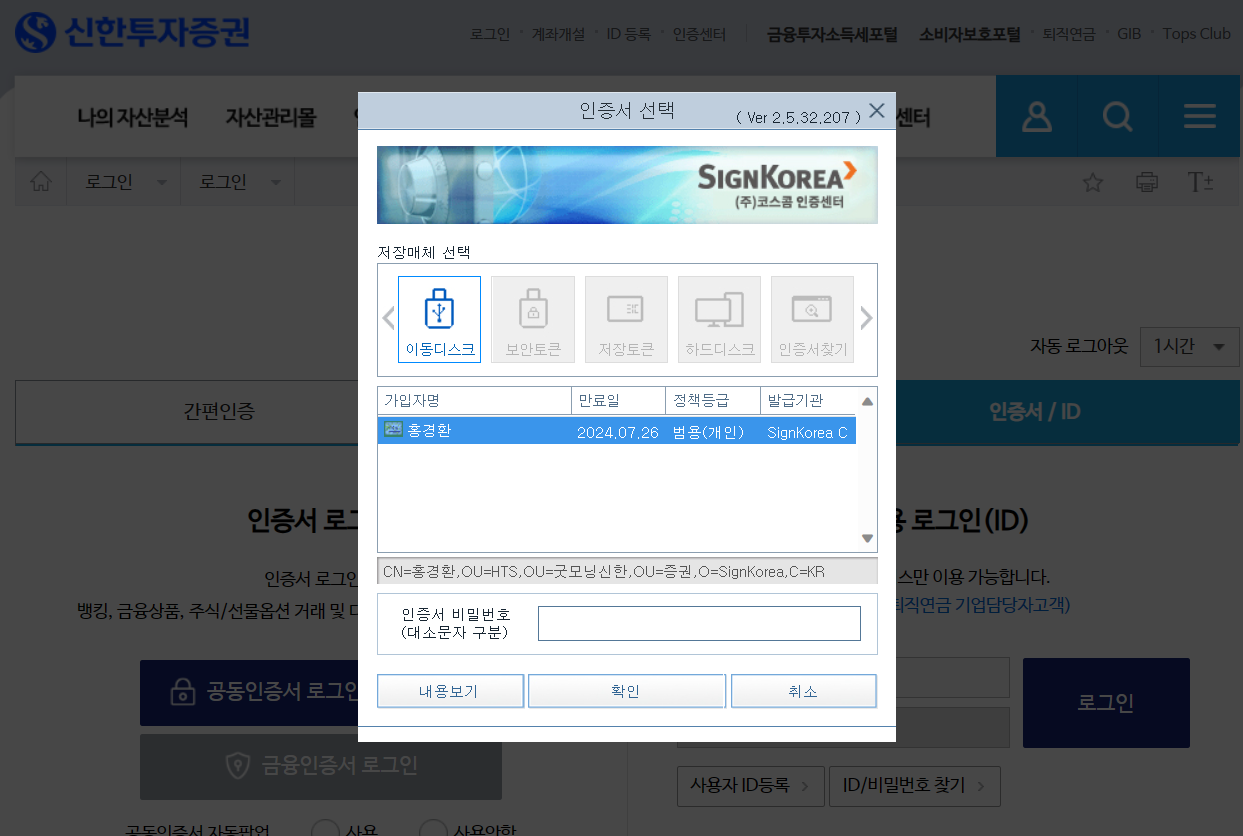Open 나의 자산분석 menu
The image size is (1243, 836).
point(132,117)
